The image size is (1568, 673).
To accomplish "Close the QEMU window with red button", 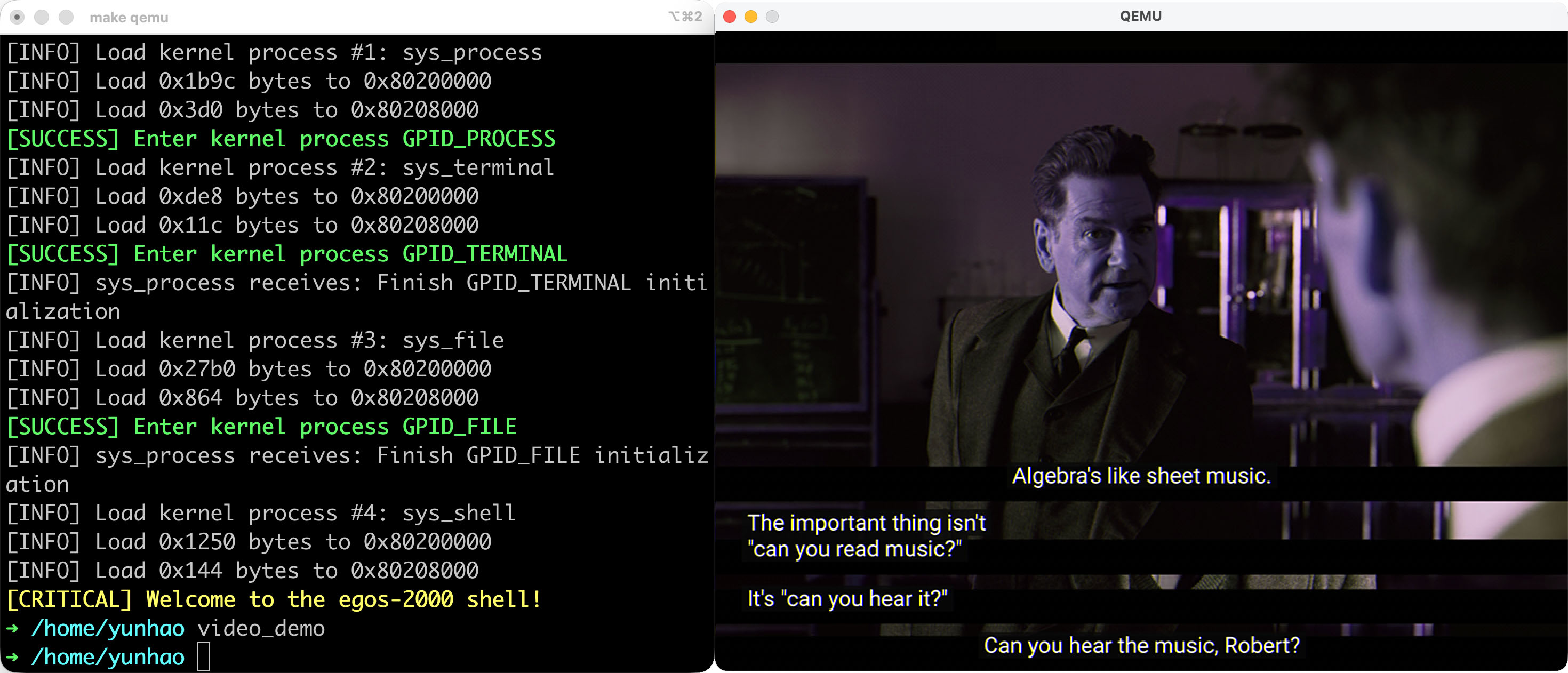I will click(x=729, y=17).
